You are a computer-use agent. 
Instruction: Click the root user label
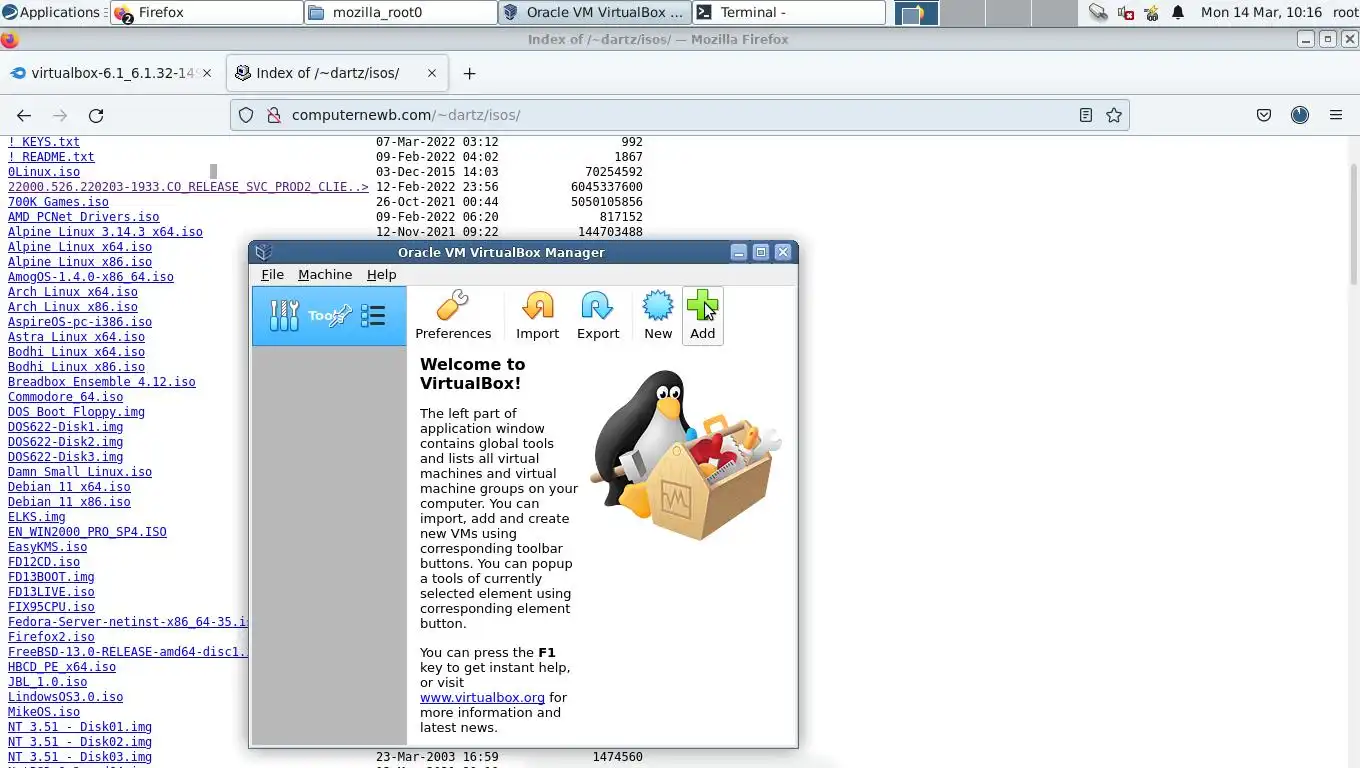(x=1344, y=12)
